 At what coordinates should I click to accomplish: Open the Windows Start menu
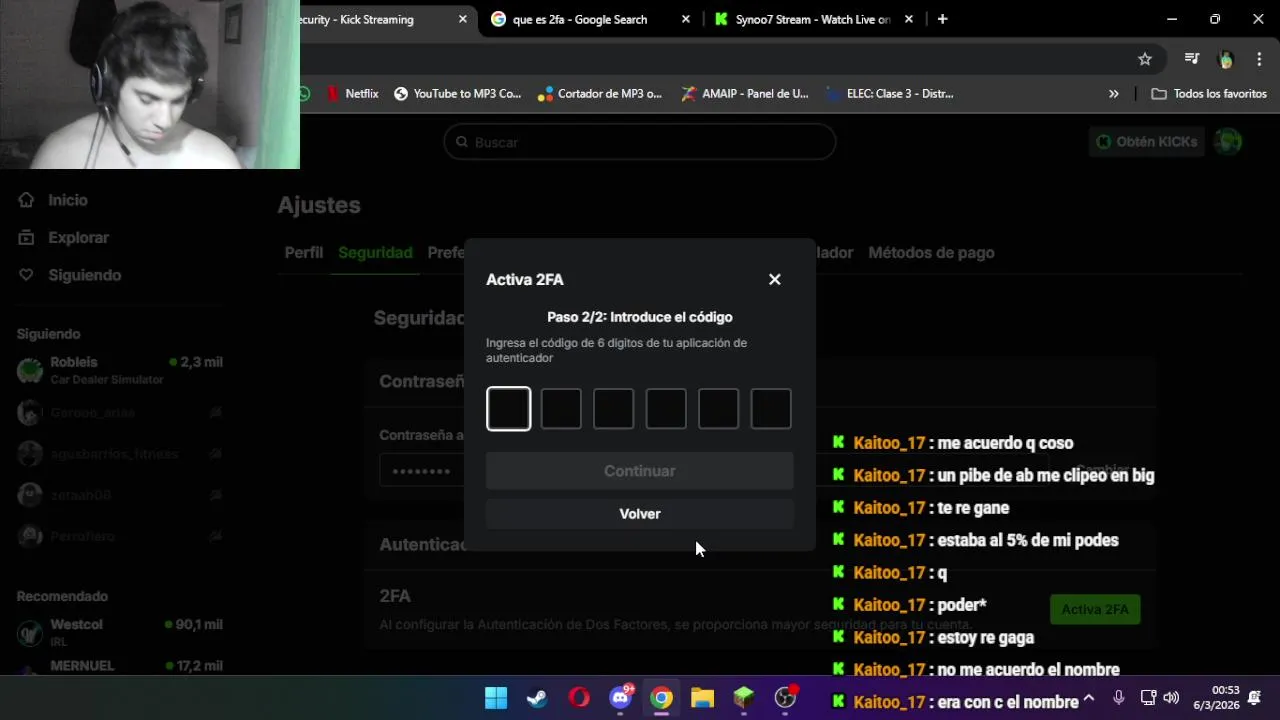pyautogui.click(x=496, y=698)
